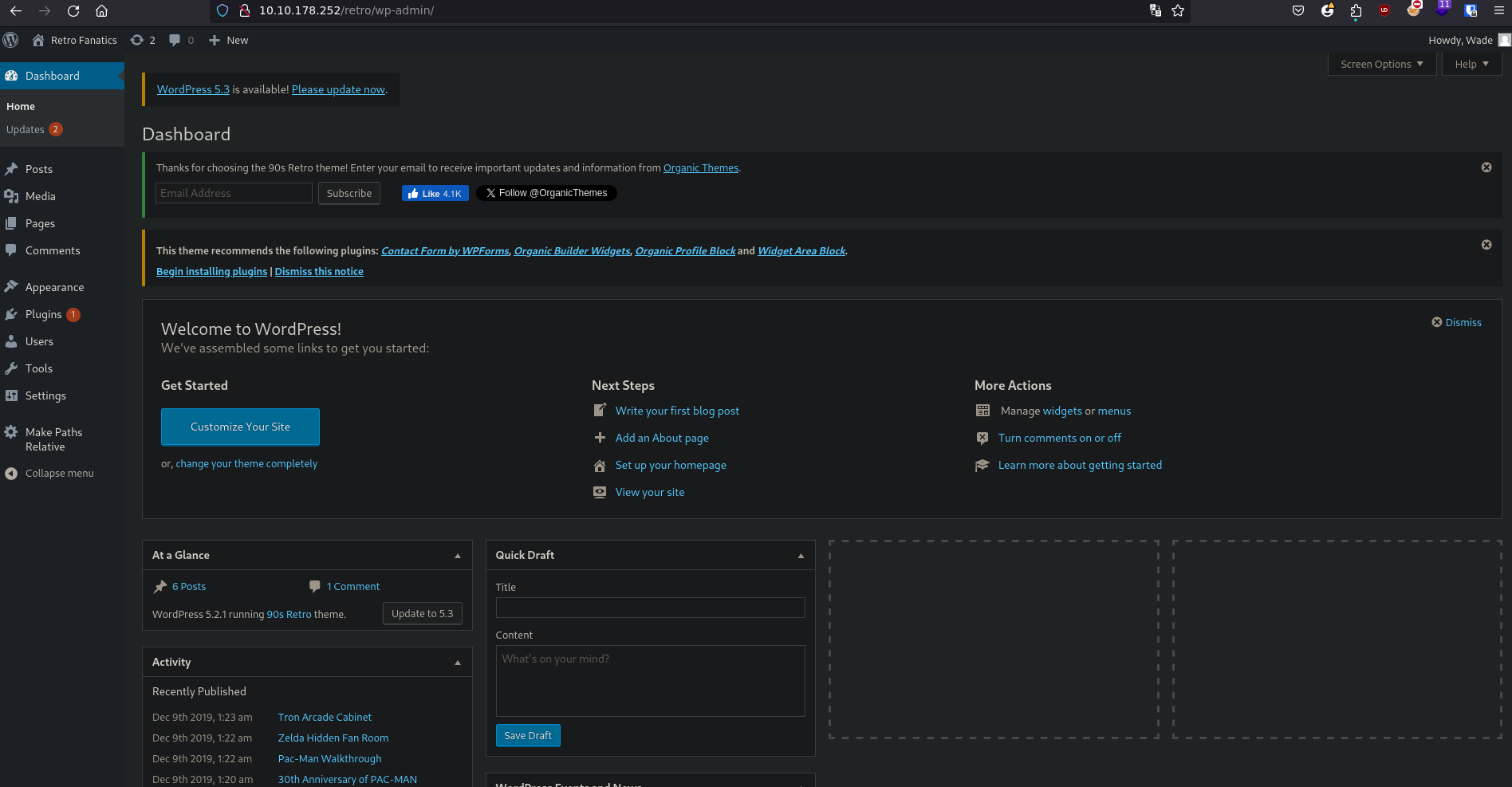Open Pages icon in sidebar
This screenshot has width=1512, height=787.
[x=11, y=223]
